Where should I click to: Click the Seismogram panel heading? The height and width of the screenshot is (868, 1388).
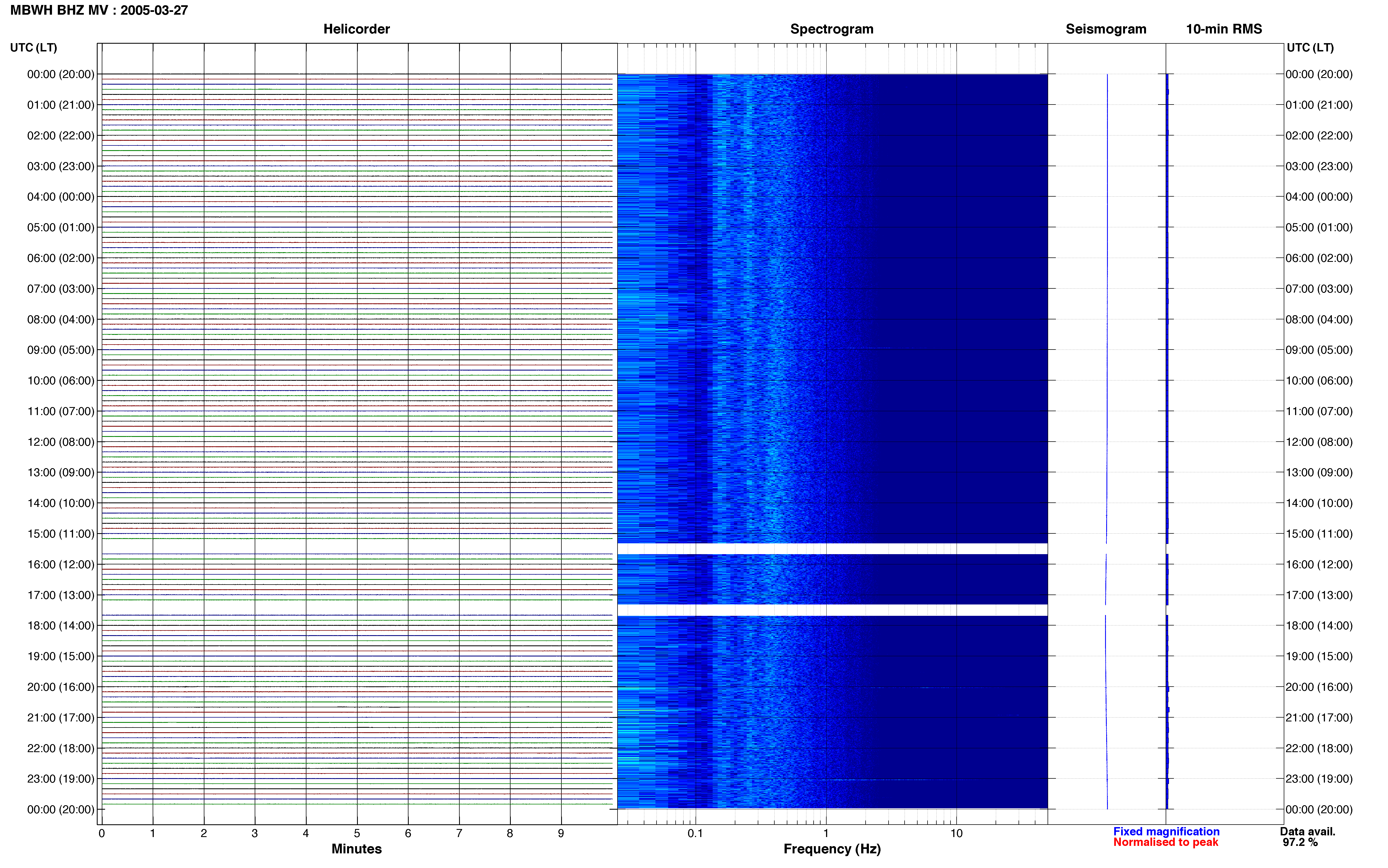click(x=1106, y=29)
